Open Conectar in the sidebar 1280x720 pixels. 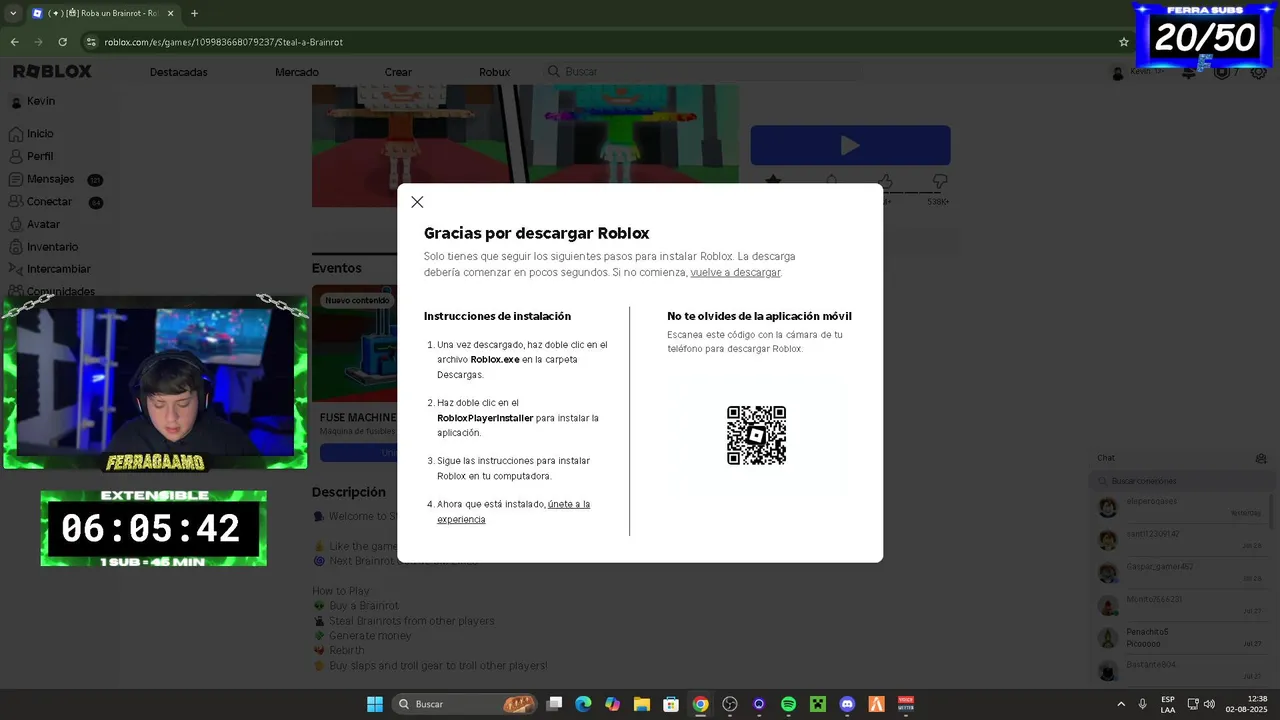[41, 202]
